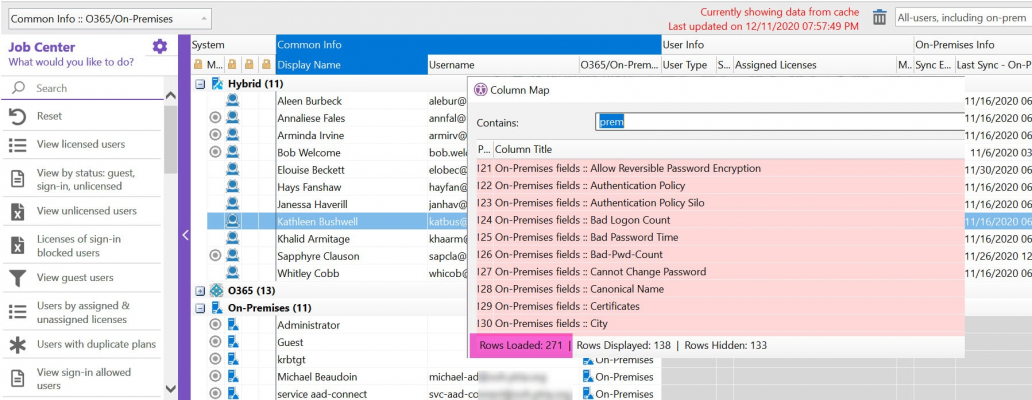The height and width of the screenshot is (400, 1032).
Task: Click the Job Center list scroll-down arrow
Action: 170,388
